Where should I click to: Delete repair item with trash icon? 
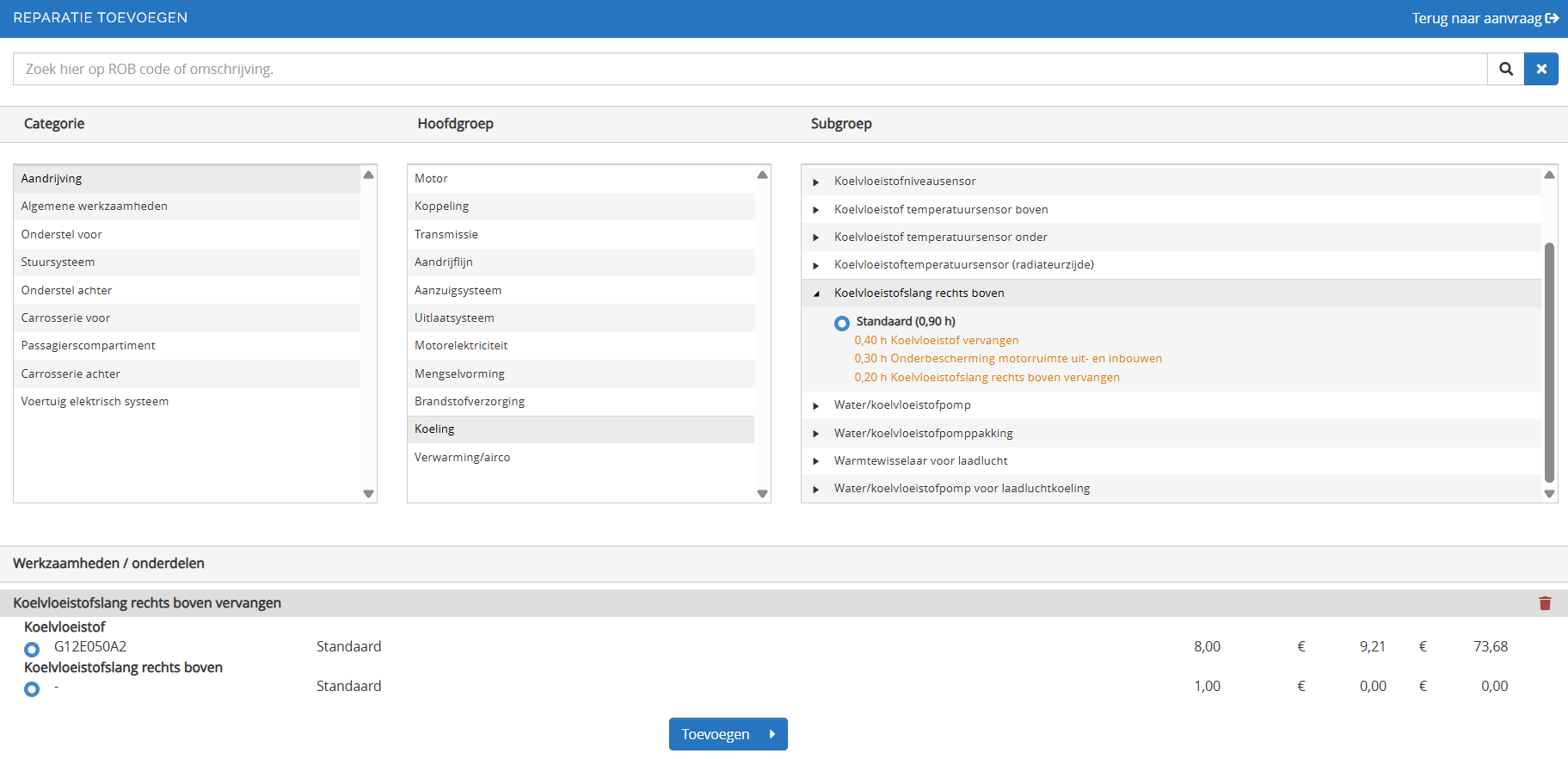click(1545, 603)
